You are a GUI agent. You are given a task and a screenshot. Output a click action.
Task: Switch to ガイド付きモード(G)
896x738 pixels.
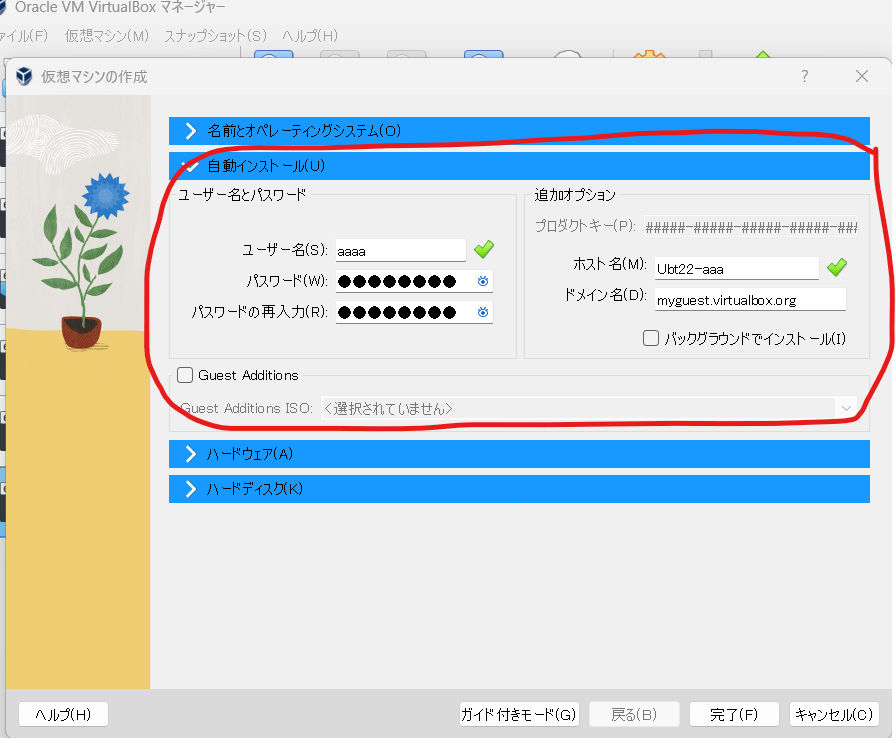pos(519,715)
